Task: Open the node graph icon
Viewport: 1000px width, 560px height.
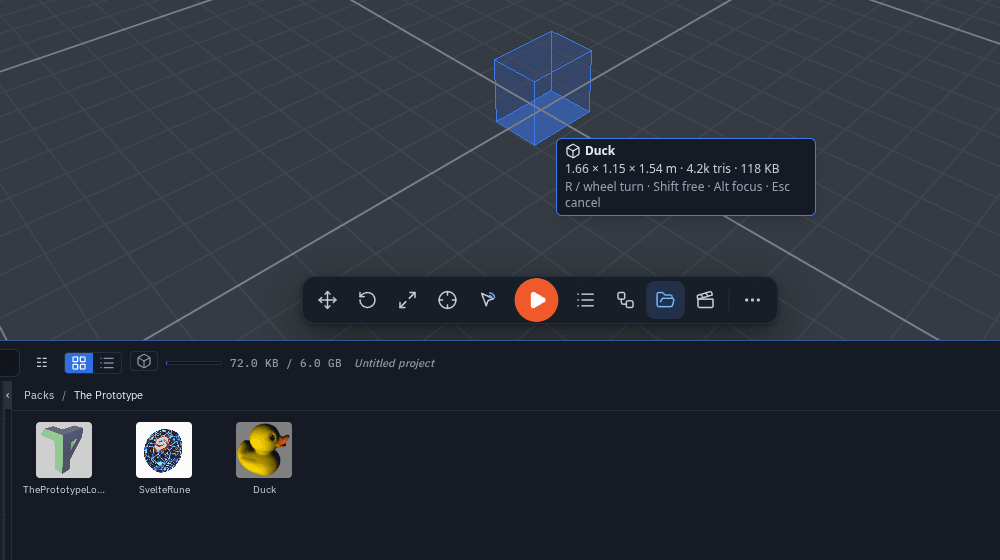Action: 625,300
